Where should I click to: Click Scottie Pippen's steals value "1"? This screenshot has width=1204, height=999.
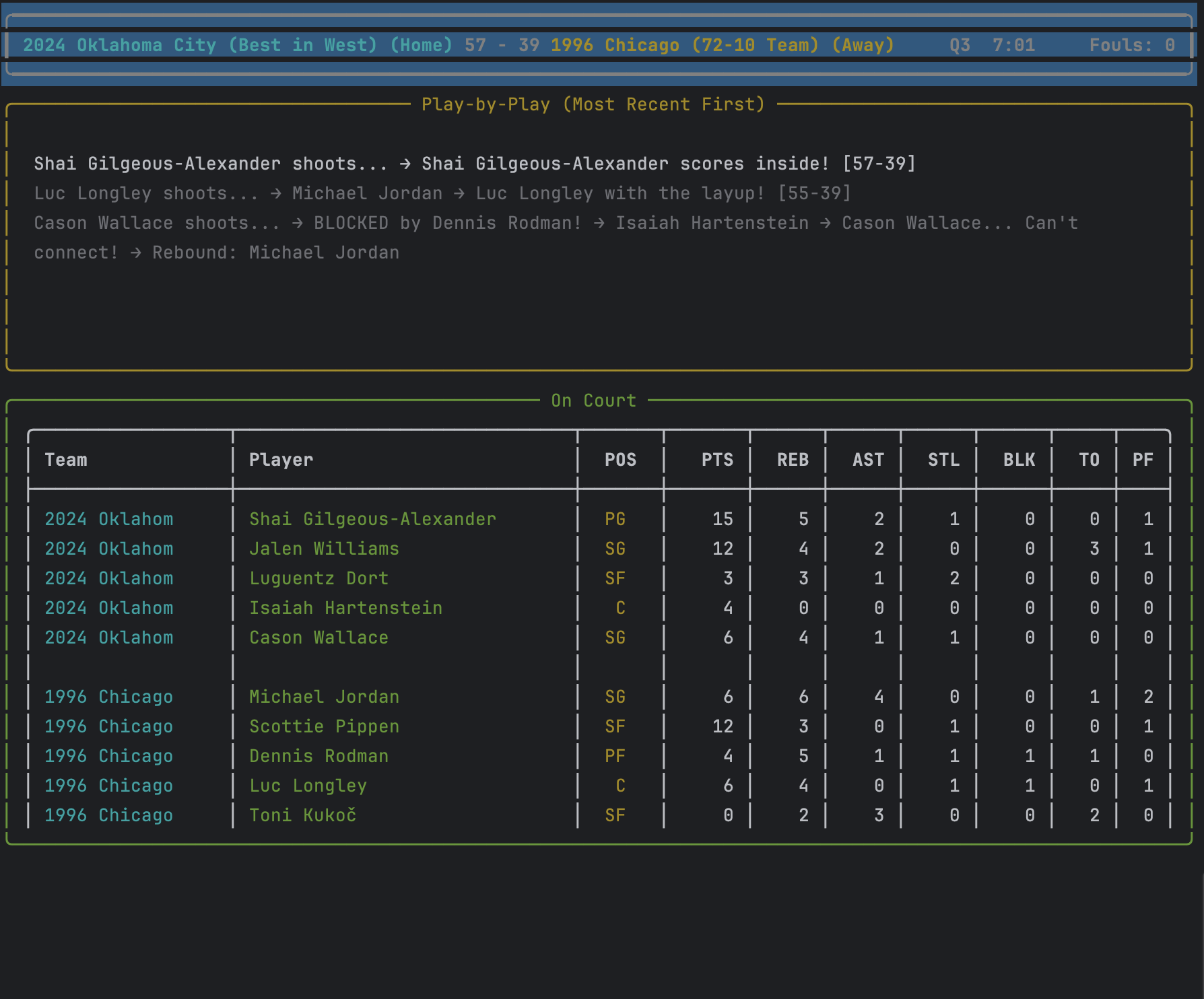coord(954,726)
